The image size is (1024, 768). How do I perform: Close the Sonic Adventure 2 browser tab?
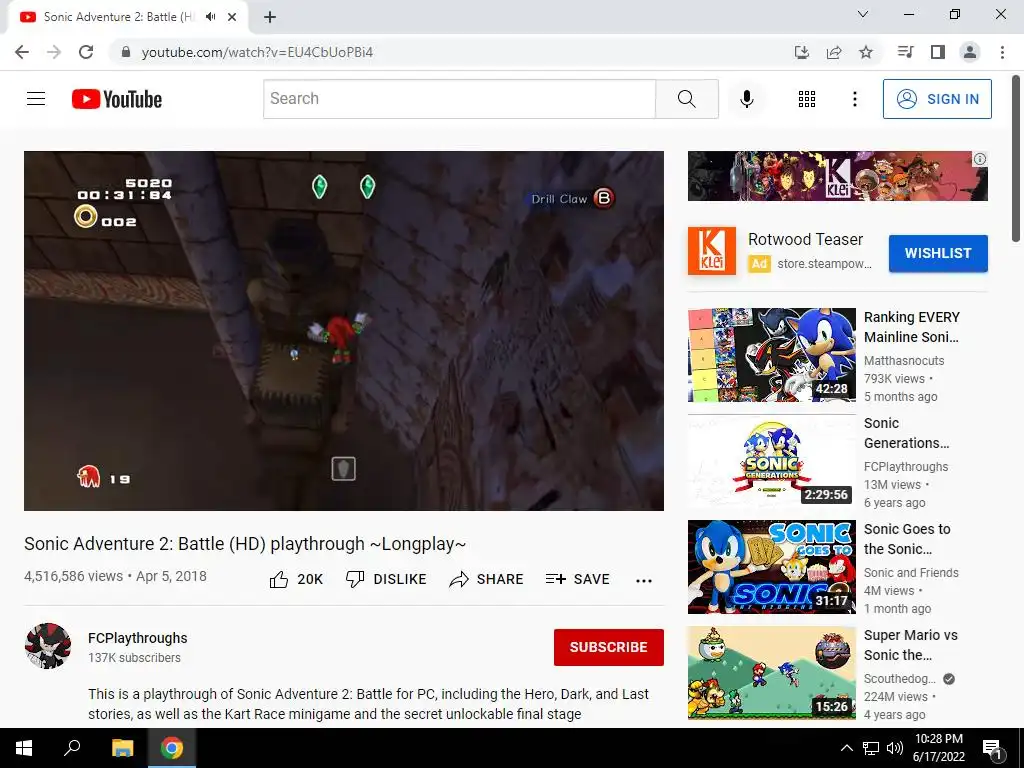[232, 17]
